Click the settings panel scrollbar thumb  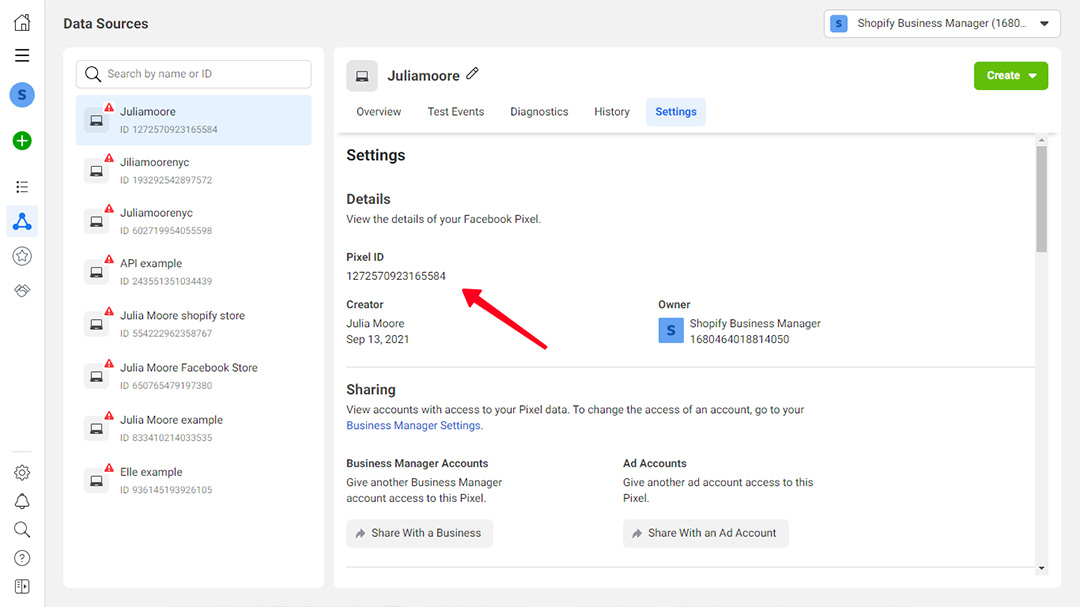[x=1041, y=199]
